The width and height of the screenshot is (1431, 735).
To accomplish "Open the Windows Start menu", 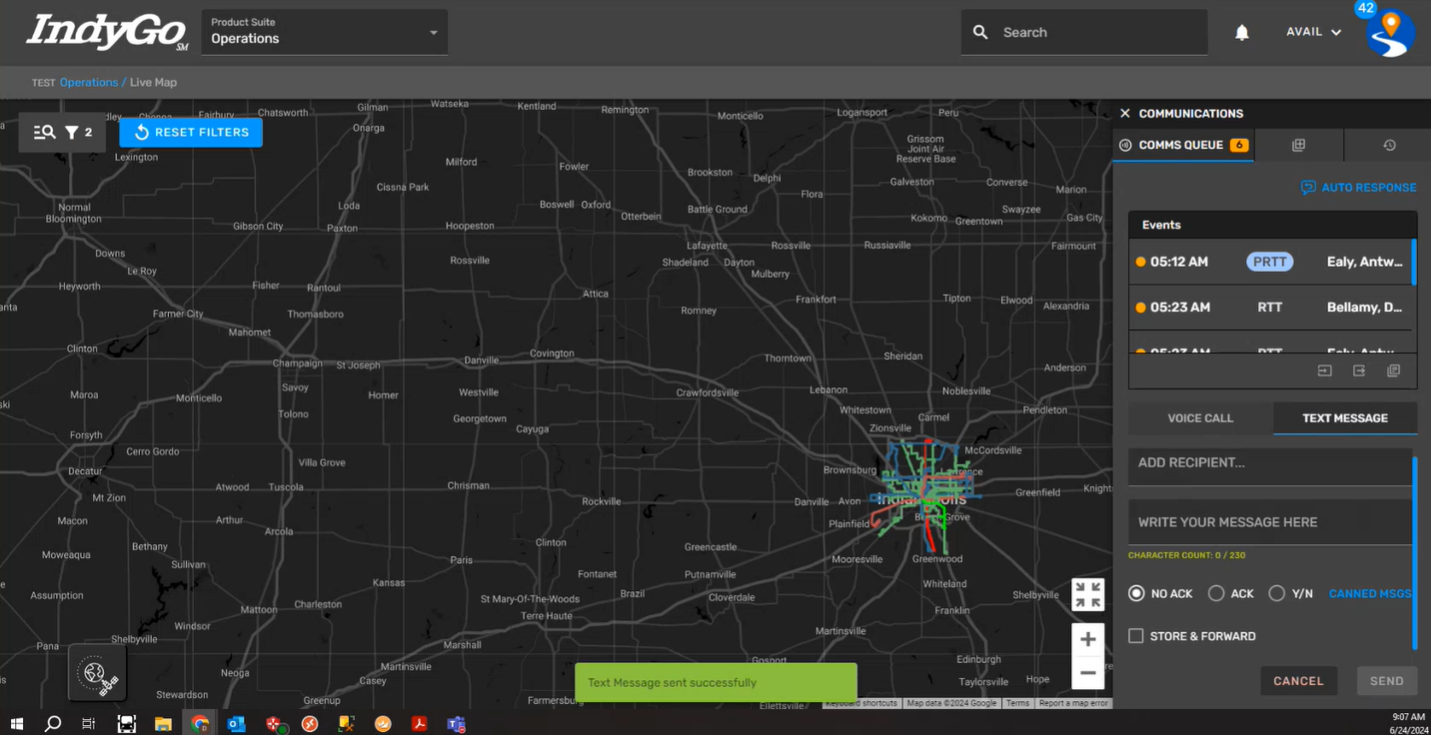I will (16, 724).
